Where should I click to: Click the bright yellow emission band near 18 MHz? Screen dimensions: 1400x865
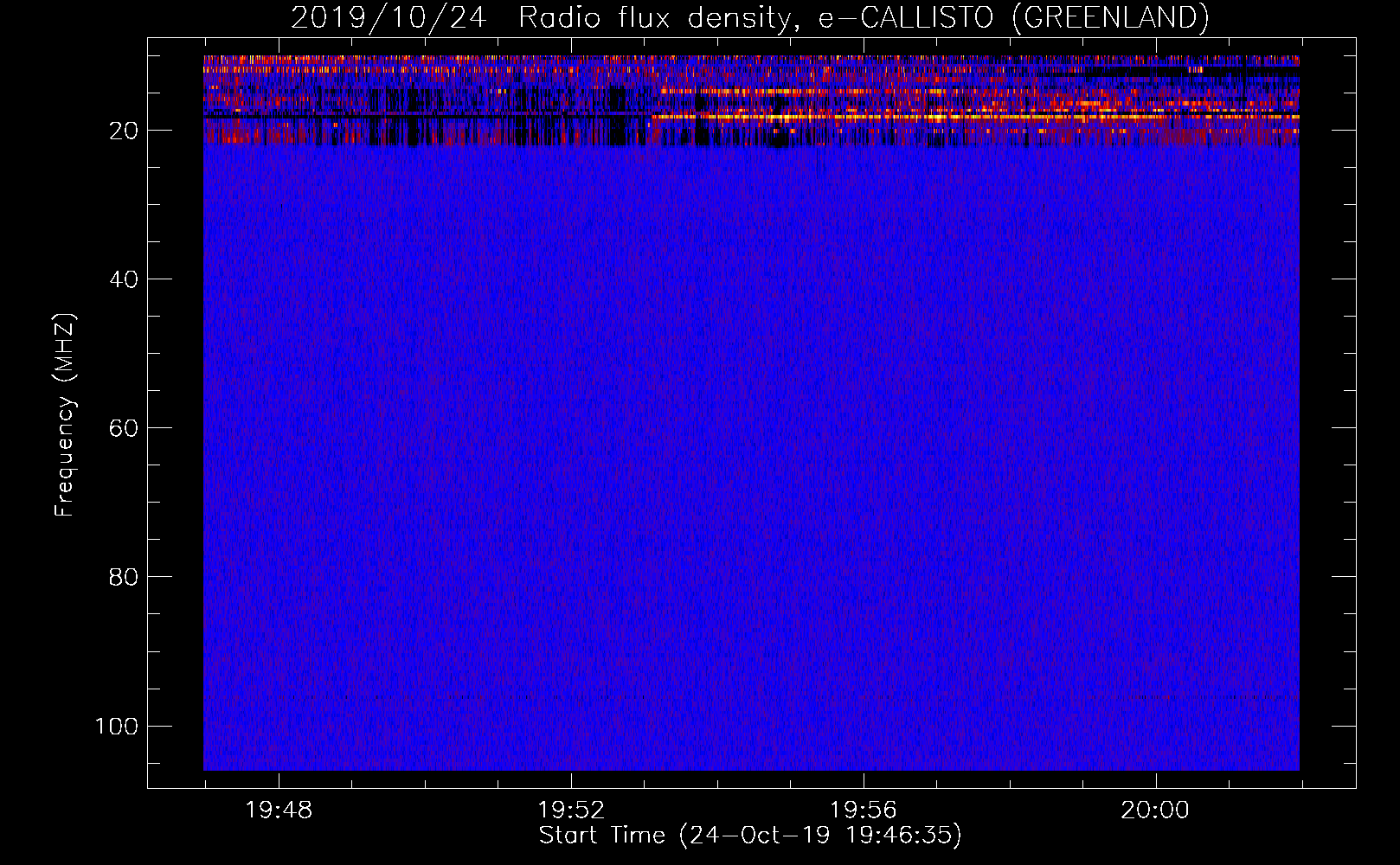(975, 117)
